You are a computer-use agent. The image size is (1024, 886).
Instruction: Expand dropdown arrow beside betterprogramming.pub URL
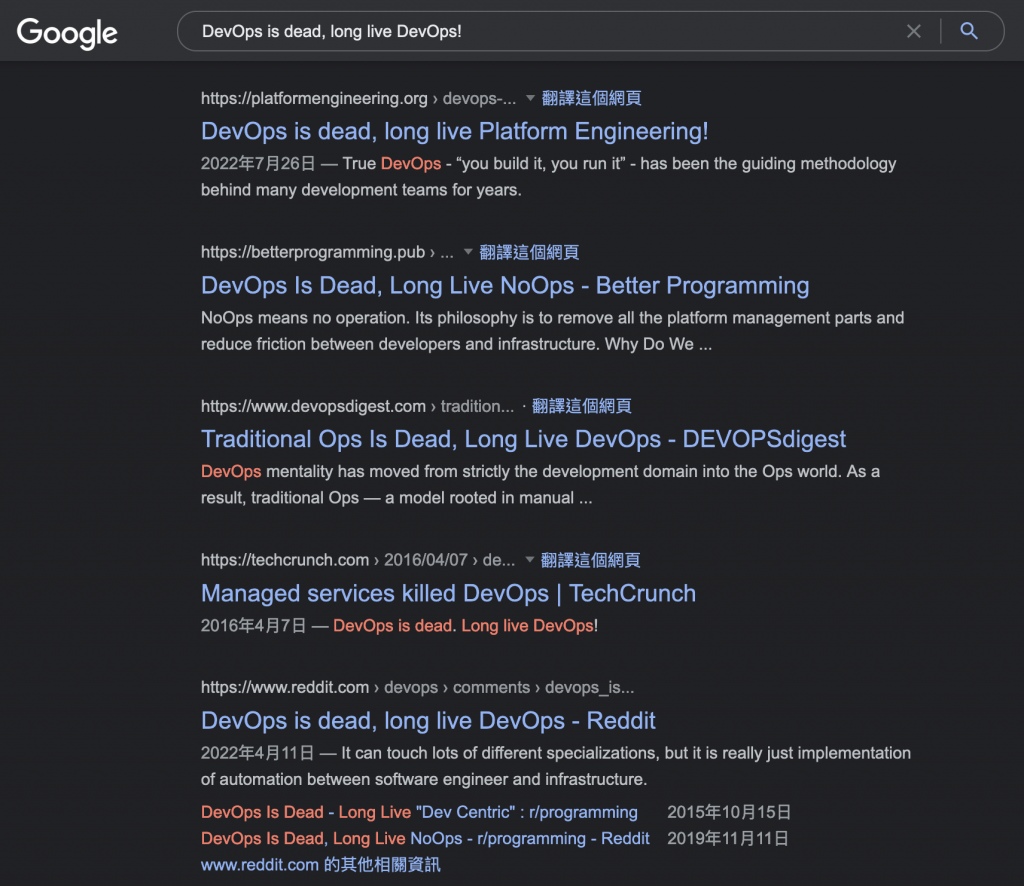tap(468, 252)
